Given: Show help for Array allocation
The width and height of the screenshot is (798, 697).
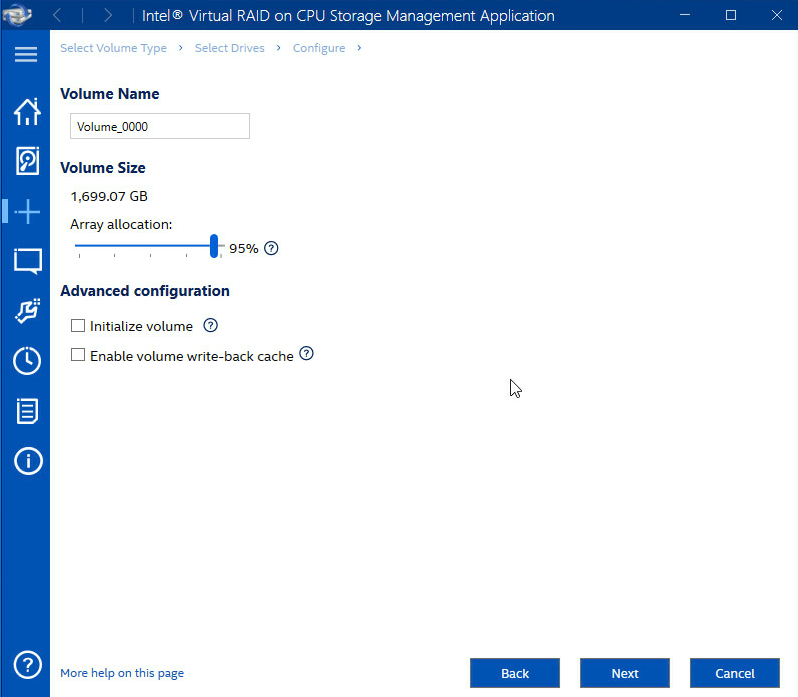Looking at the screenshot, I should click(x=271, y=248).
